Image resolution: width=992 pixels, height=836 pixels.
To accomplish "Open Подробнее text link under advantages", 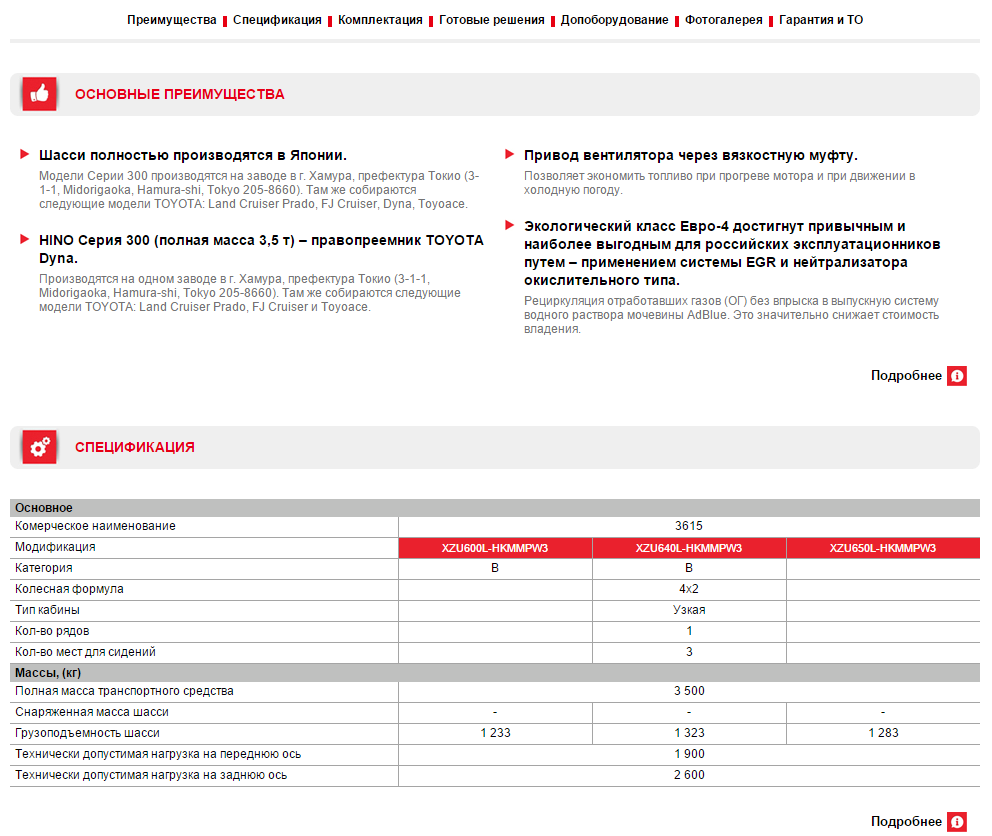I will pos(906,376).
